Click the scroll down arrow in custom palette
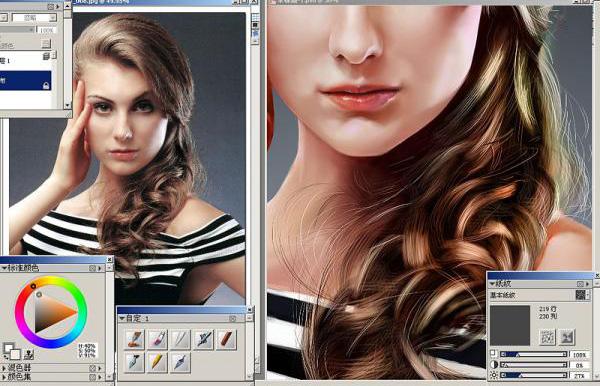600x386 pixels. (250, 376)
